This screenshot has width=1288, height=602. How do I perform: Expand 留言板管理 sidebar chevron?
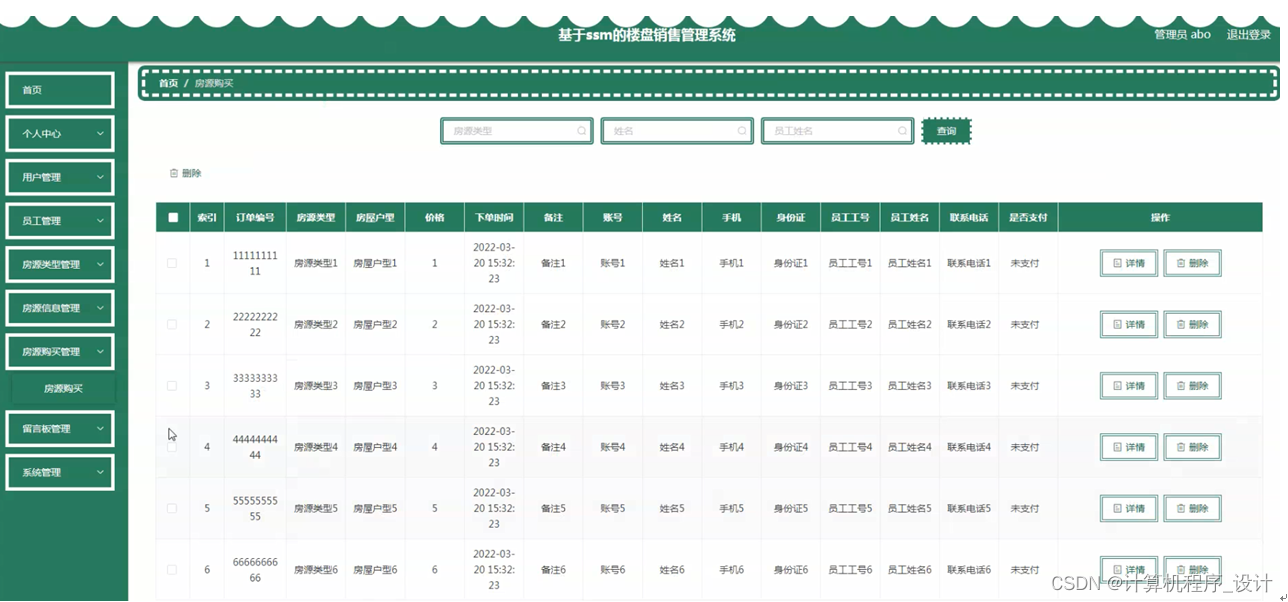click(100, 429)
